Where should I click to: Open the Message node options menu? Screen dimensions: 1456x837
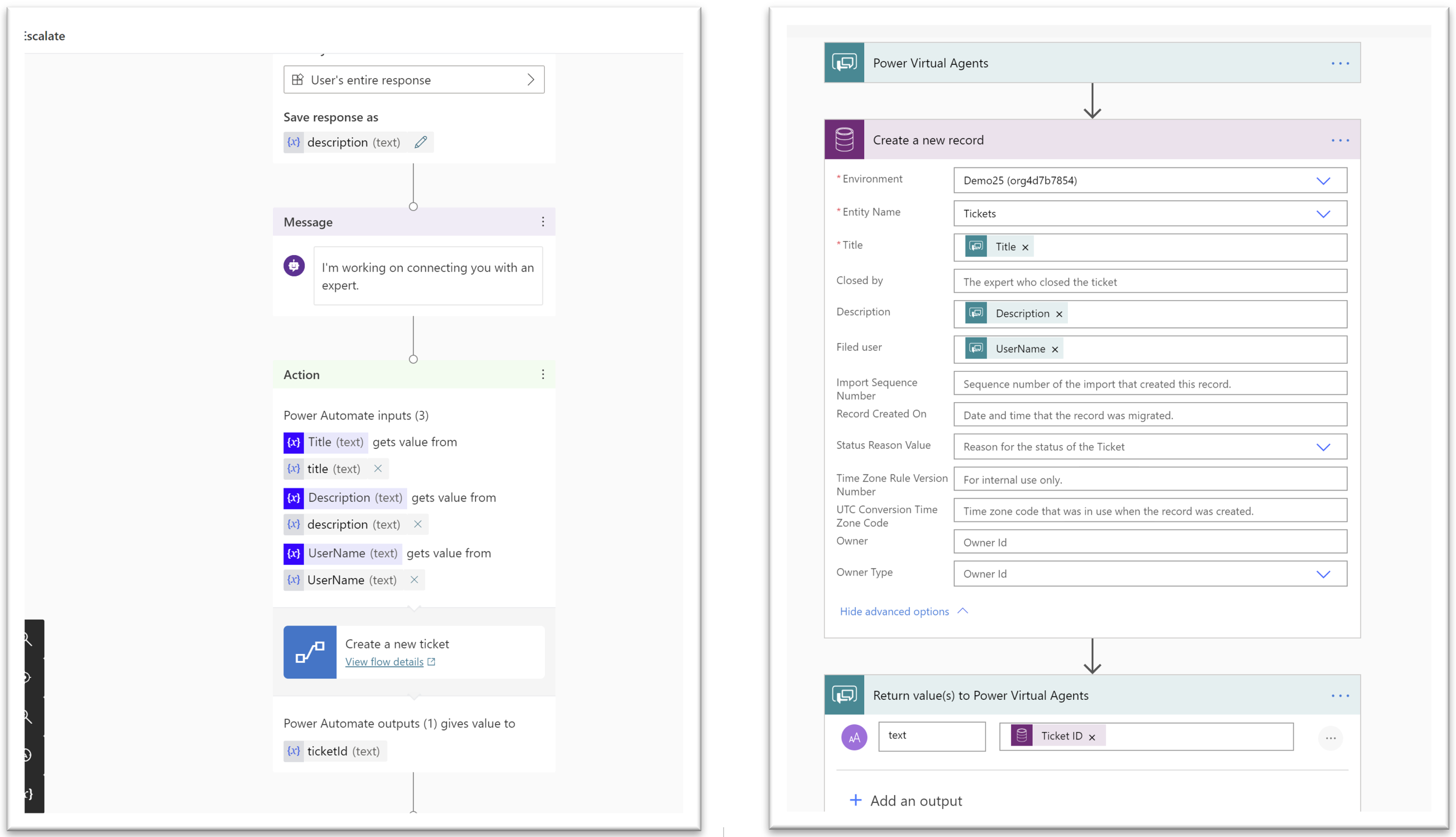pyautogui.click(x=542, y=221)
